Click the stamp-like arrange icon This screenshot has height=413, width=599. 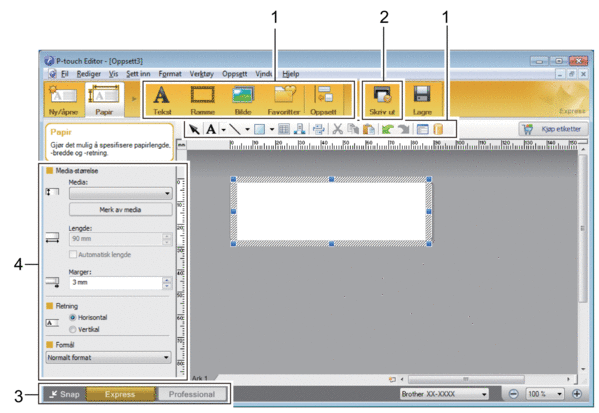(300, 130)
